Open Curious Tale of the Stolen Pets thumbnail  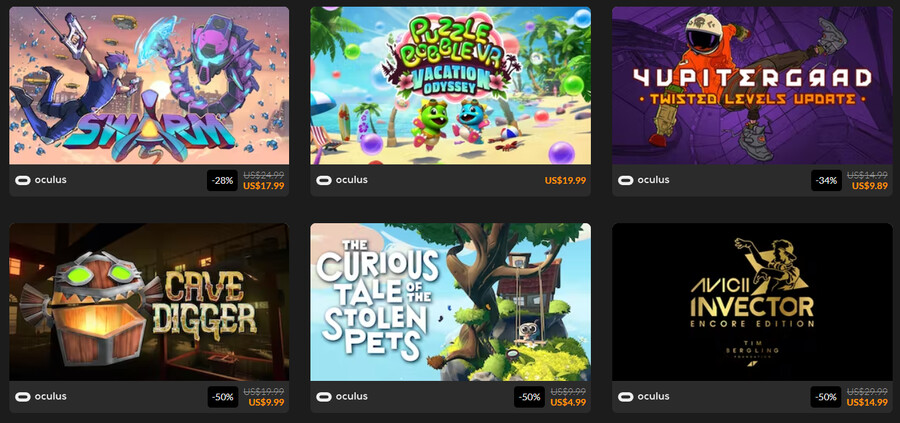tap(451, 302)
